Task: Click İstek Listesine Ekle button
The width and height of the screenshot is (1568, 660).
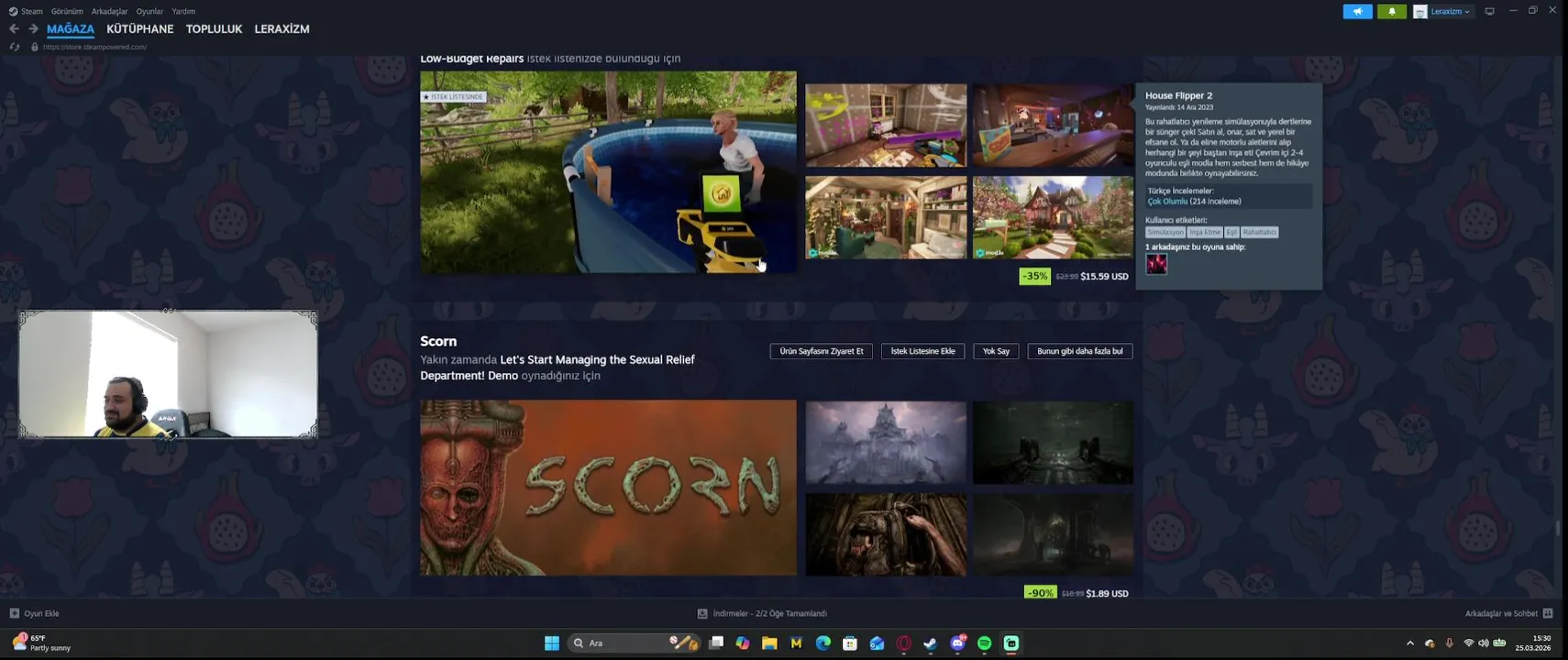Action: click(922, 351)
